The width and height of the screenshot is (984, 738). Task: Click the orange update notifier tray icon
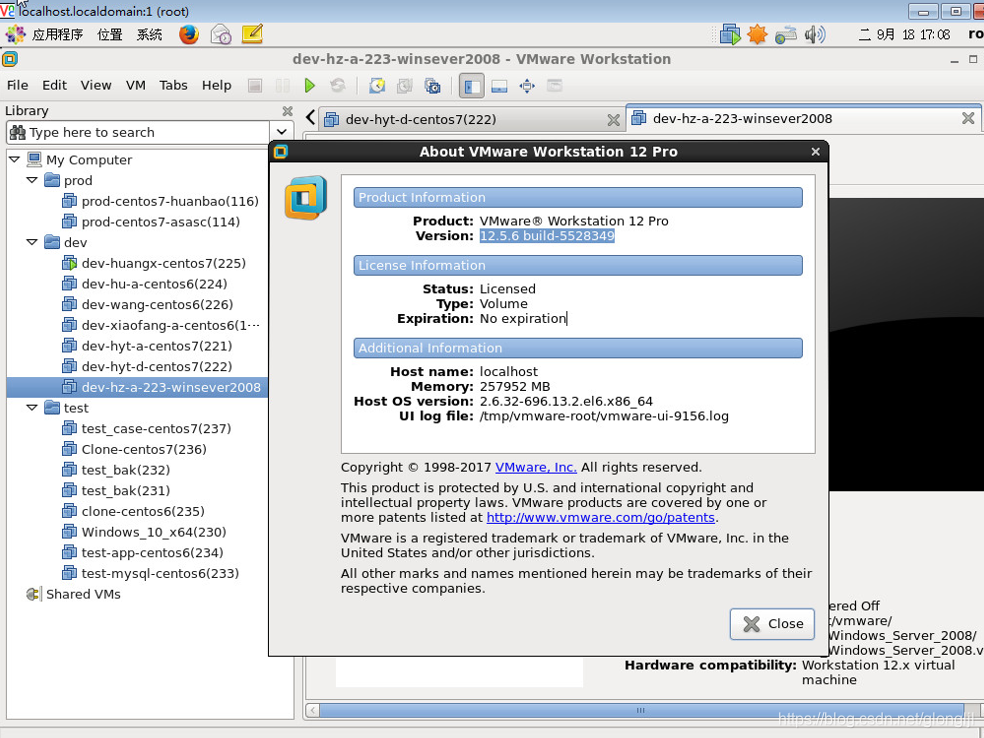(757, 34)
